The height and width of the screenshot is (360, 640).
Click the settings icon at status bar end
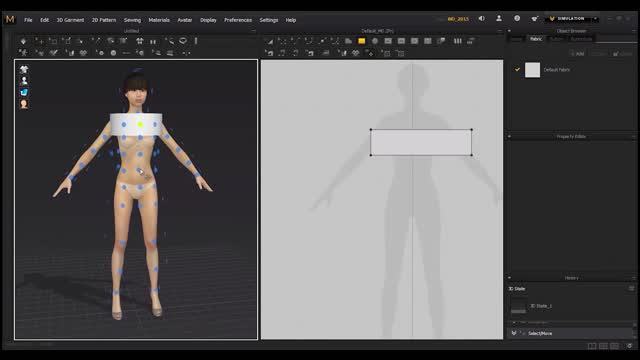click(629, 346)
